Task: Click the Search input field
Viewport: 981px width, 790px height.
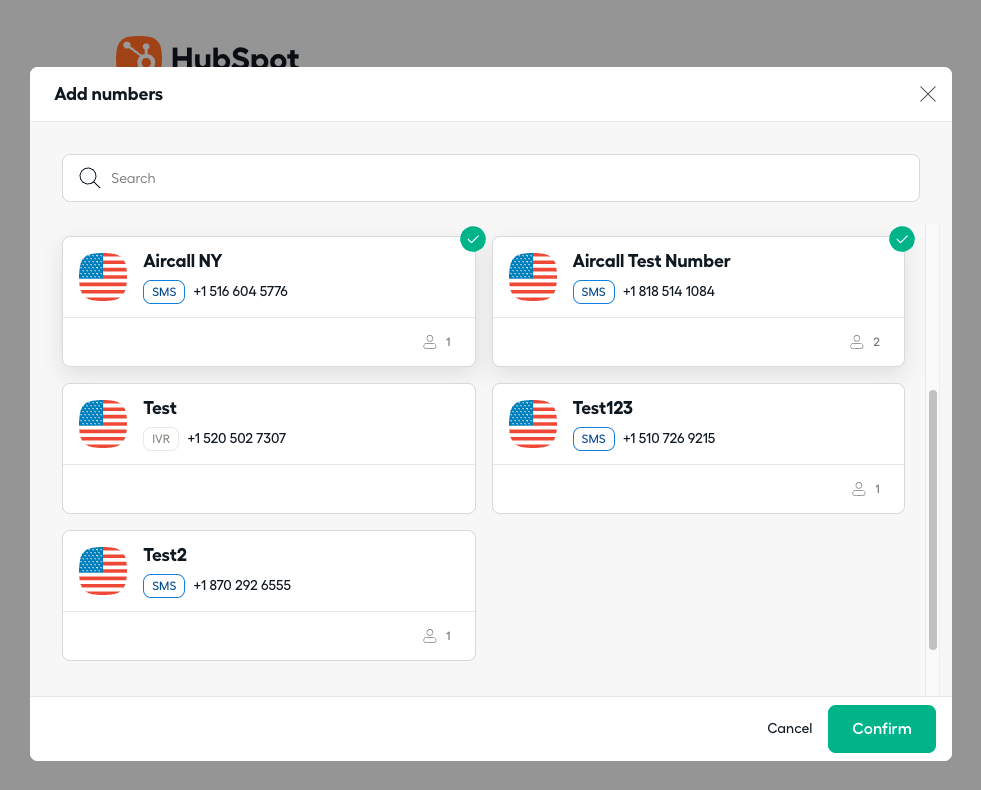Action: pyautogui.click(x=490, y=178)
